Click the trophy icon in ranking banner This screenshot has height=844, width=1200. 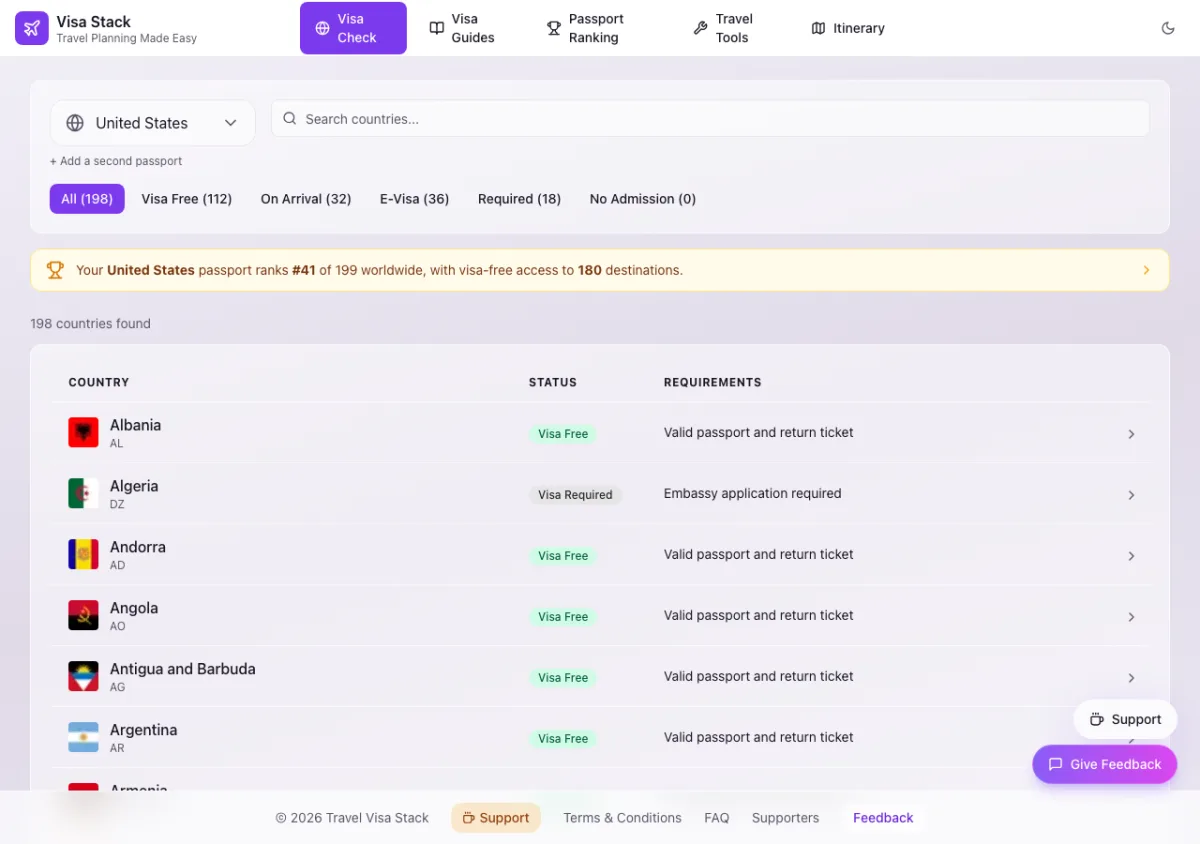tap(55, 270)
